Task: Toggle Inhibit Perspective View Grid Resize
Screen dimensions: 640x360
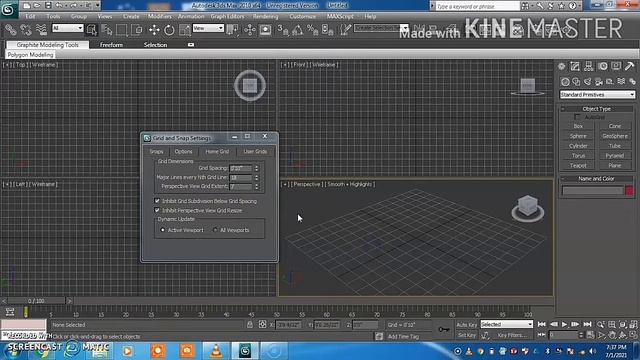Action: (157, 210)
